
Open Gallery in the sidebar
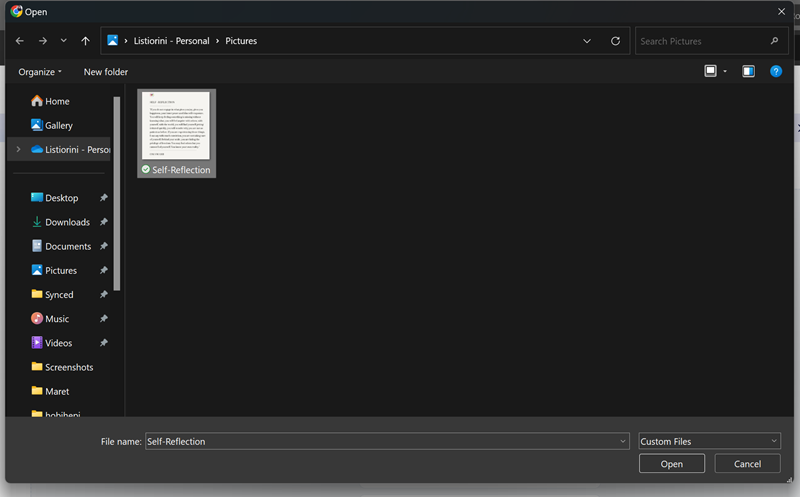[x=59, y=125]
